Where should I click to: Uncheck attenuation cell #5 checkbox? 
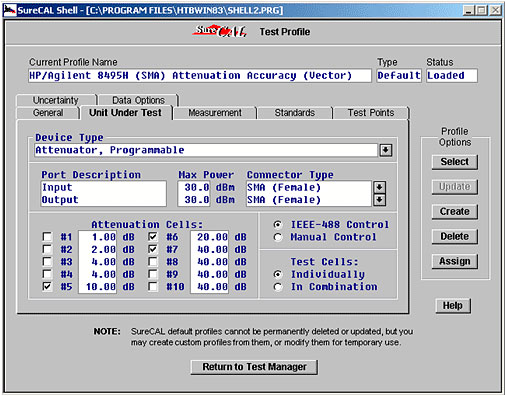pyautogui.click(x=47, y=287)
